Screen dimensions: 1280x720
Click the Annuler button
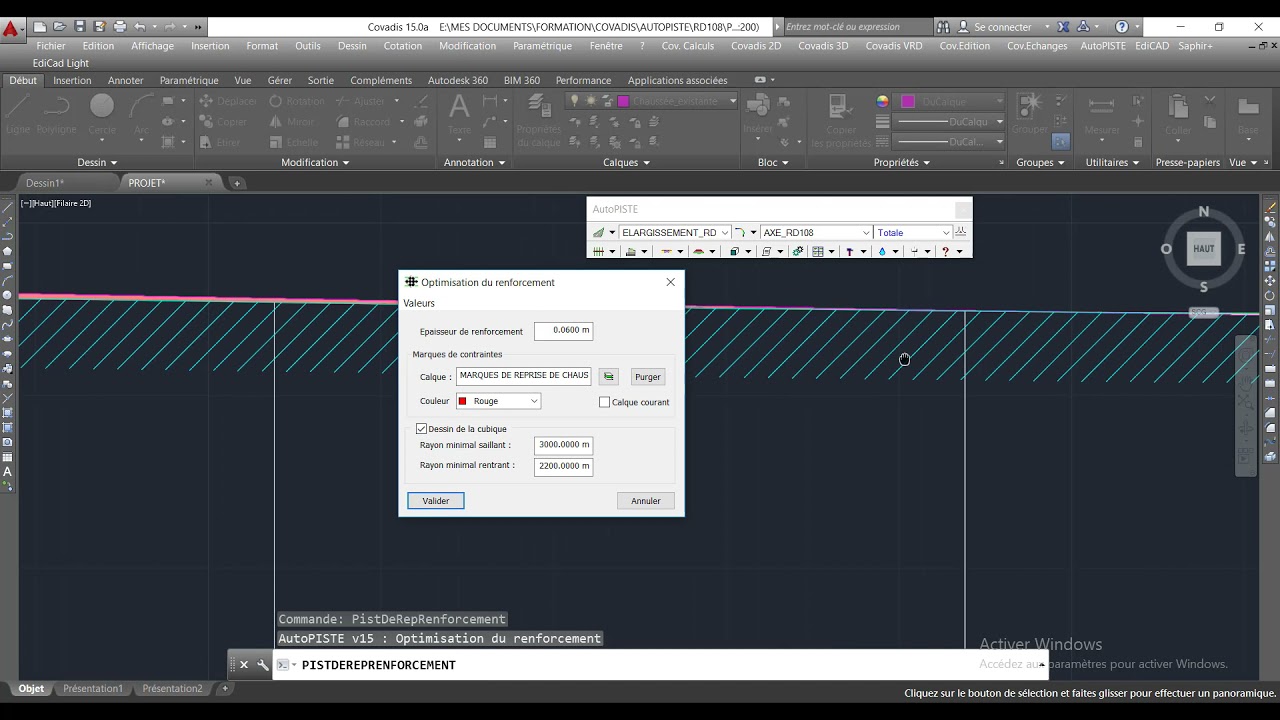[x=646, y=501]
